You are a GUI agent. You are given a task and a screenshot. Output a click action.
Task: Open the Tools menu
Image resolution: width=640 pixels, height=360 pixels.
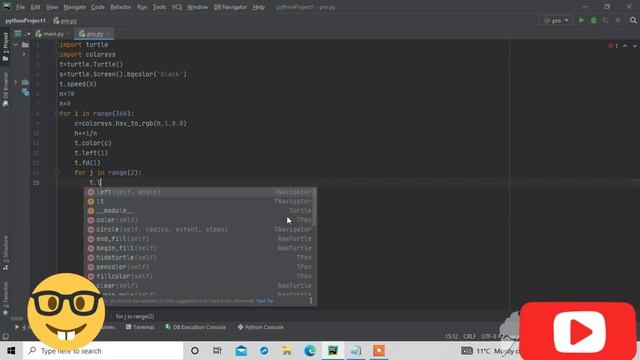click(x=159, y=7)
